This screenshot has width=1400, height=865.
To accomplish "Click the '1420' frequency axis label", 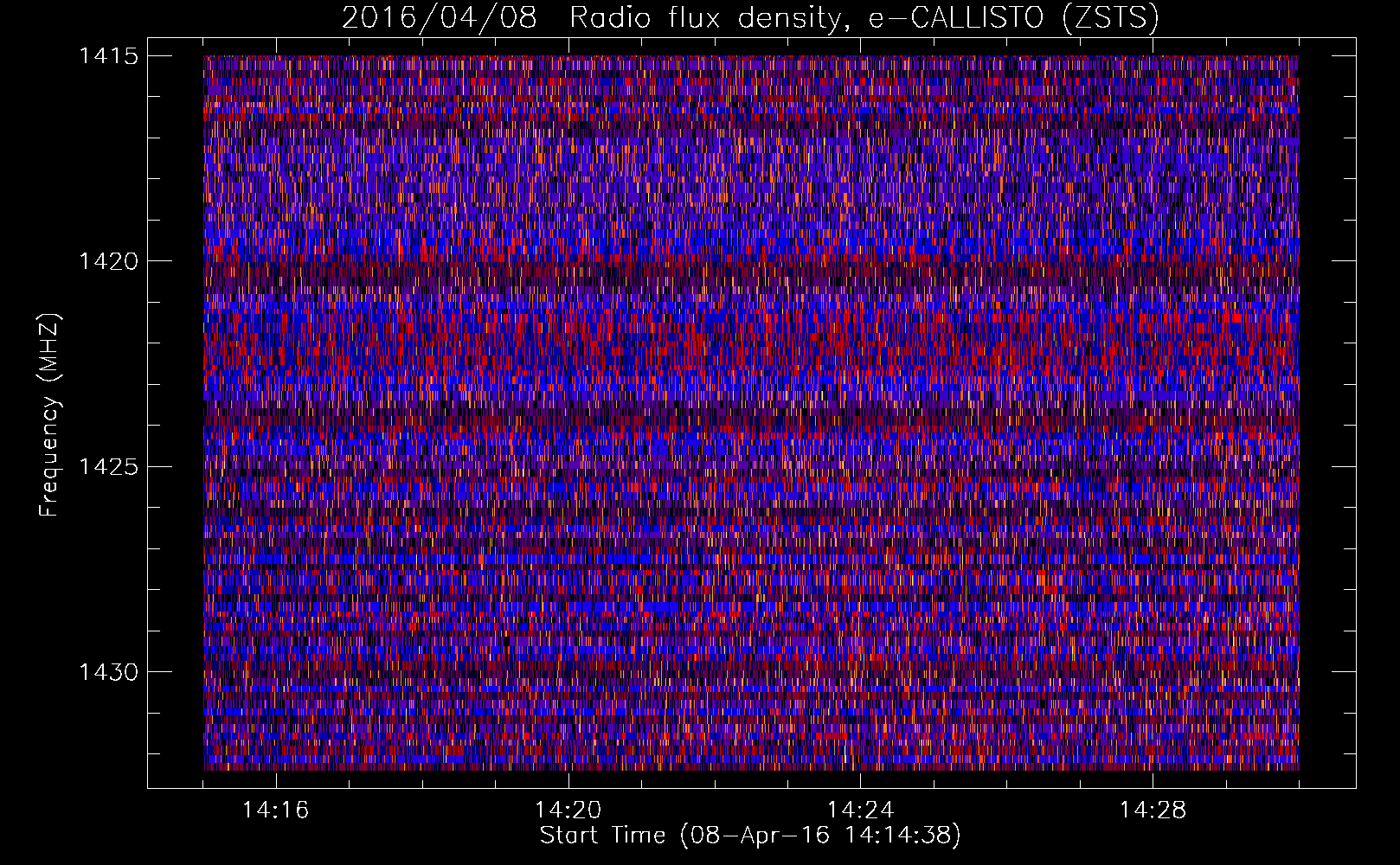I will click(108, 261).
